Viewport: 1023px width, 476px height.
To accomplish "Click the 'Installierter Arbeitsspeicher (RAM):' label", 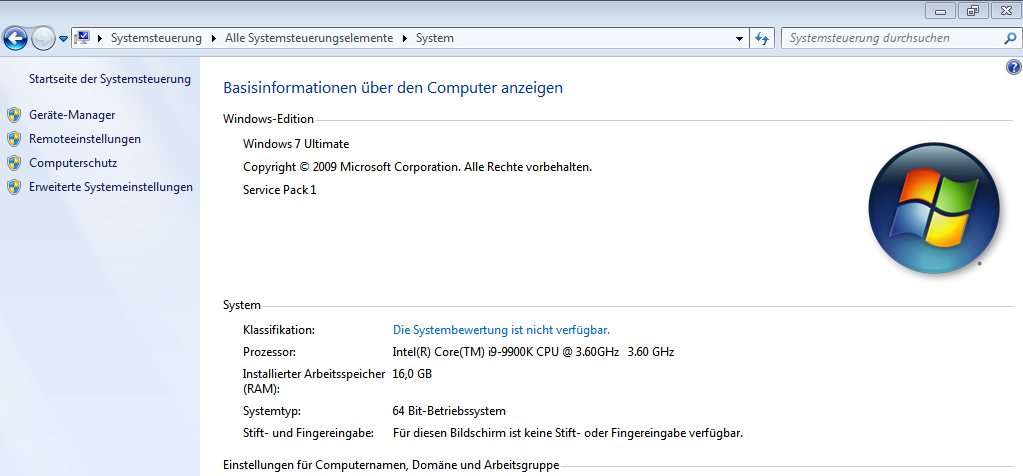I will coord(314,381).
